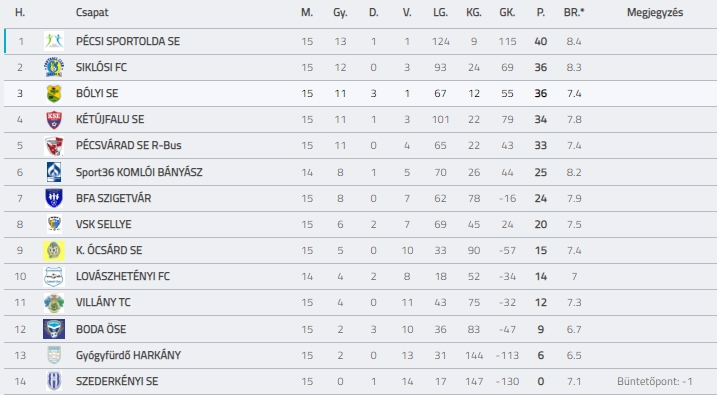
Task: Sort table by the P. points column
Action: pyautogui.click(x=540, y=13)
